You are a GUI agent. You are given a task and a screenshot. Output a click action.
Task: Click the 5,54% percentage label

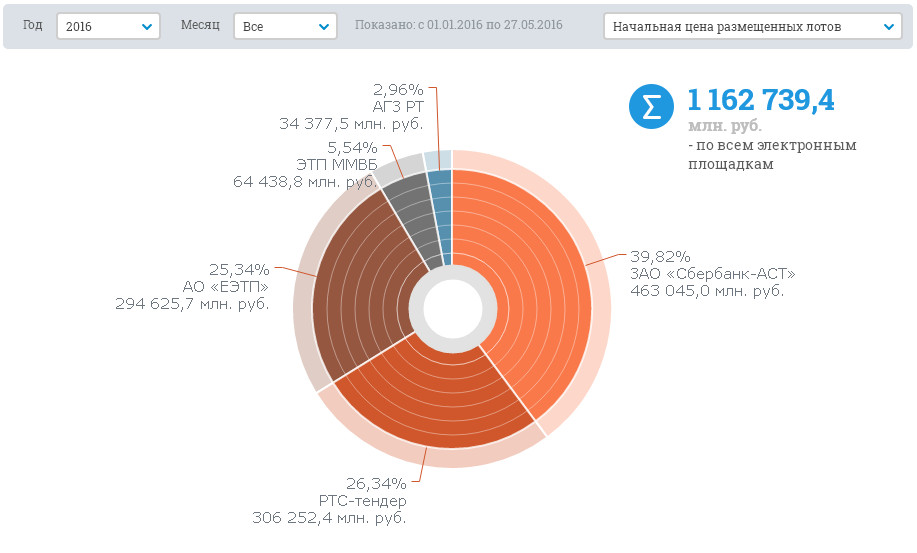pyautogui.click(x=352, y=147)
